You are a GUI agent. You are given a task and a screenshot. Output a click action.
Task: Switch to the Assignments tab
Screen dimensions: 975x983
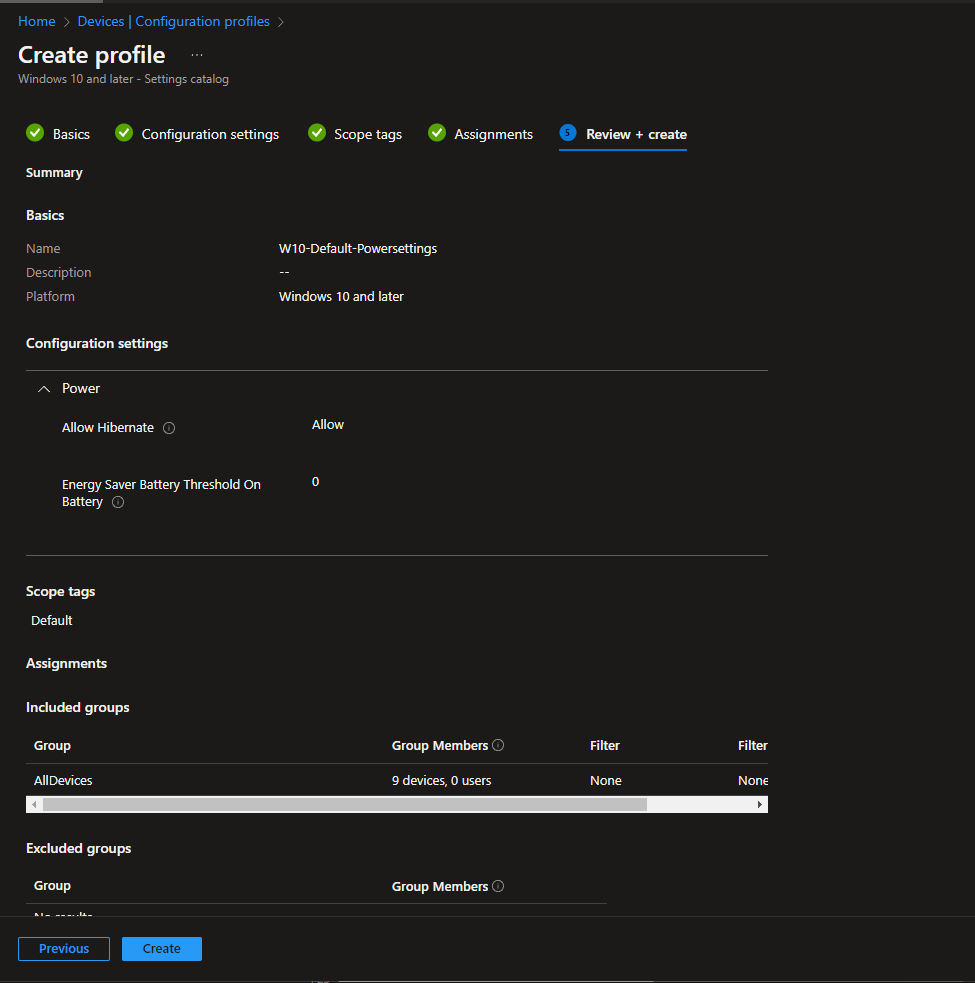point(493,134)
